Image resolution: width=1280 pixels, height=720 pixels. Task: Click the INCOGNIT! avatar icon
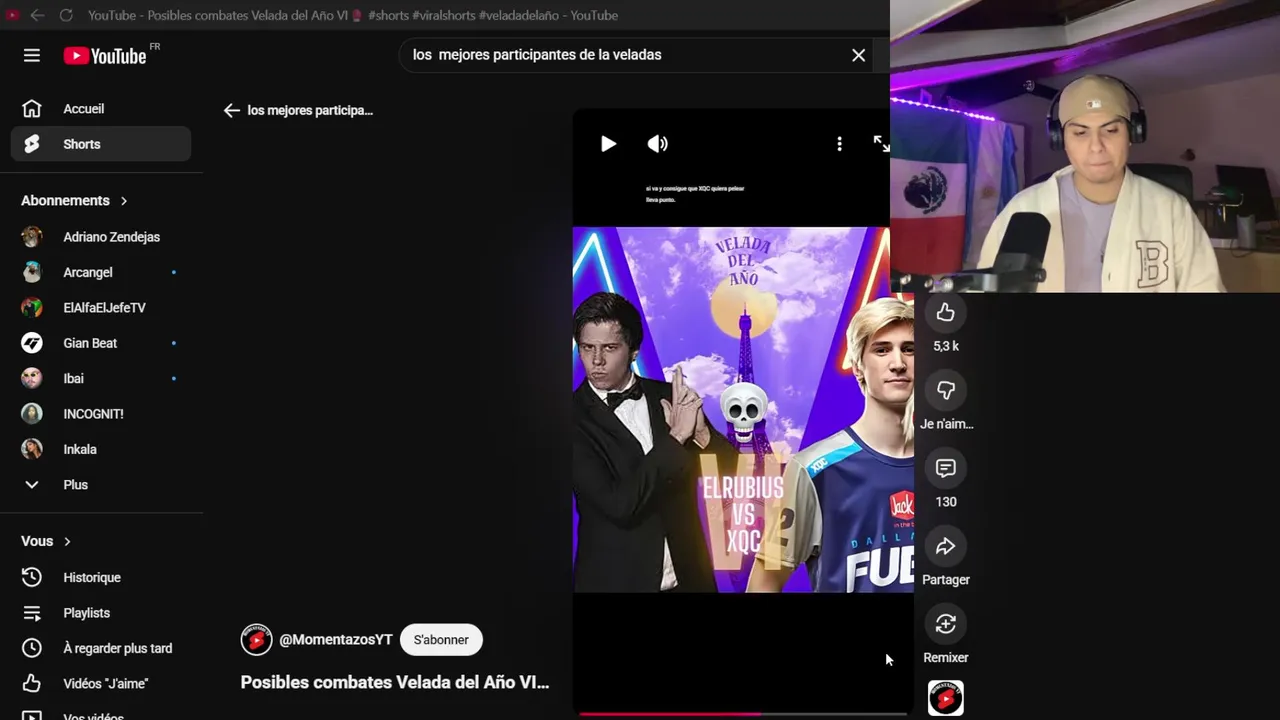[32, 414]
